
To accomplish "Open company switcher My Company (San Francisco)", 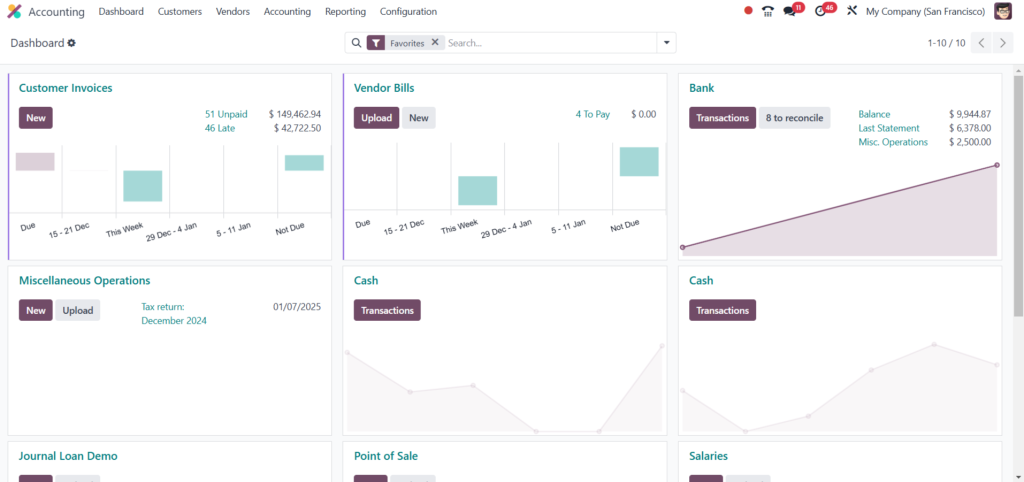I will [925, 12].
